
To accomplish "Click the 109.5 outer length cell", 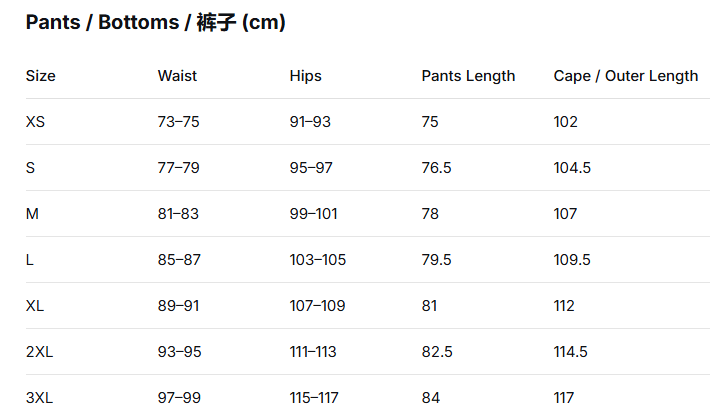I will [572, 260].
